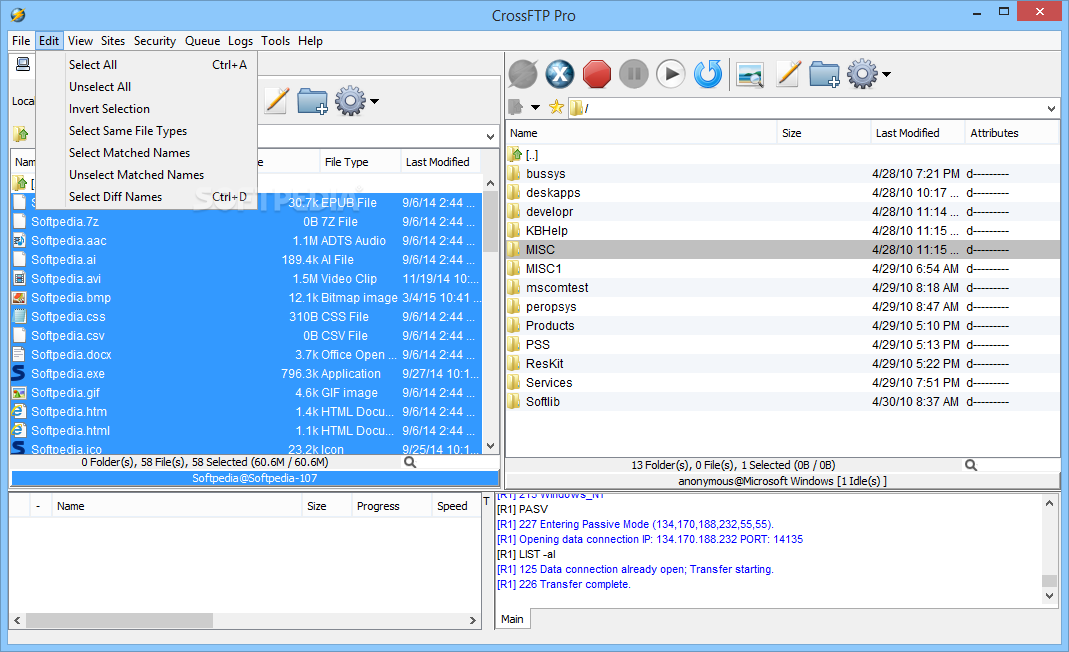Image resolution: width=1069 pixels, height=652 pixels.
Task: Click the remote favorites star icon
Action: [556, 107]
